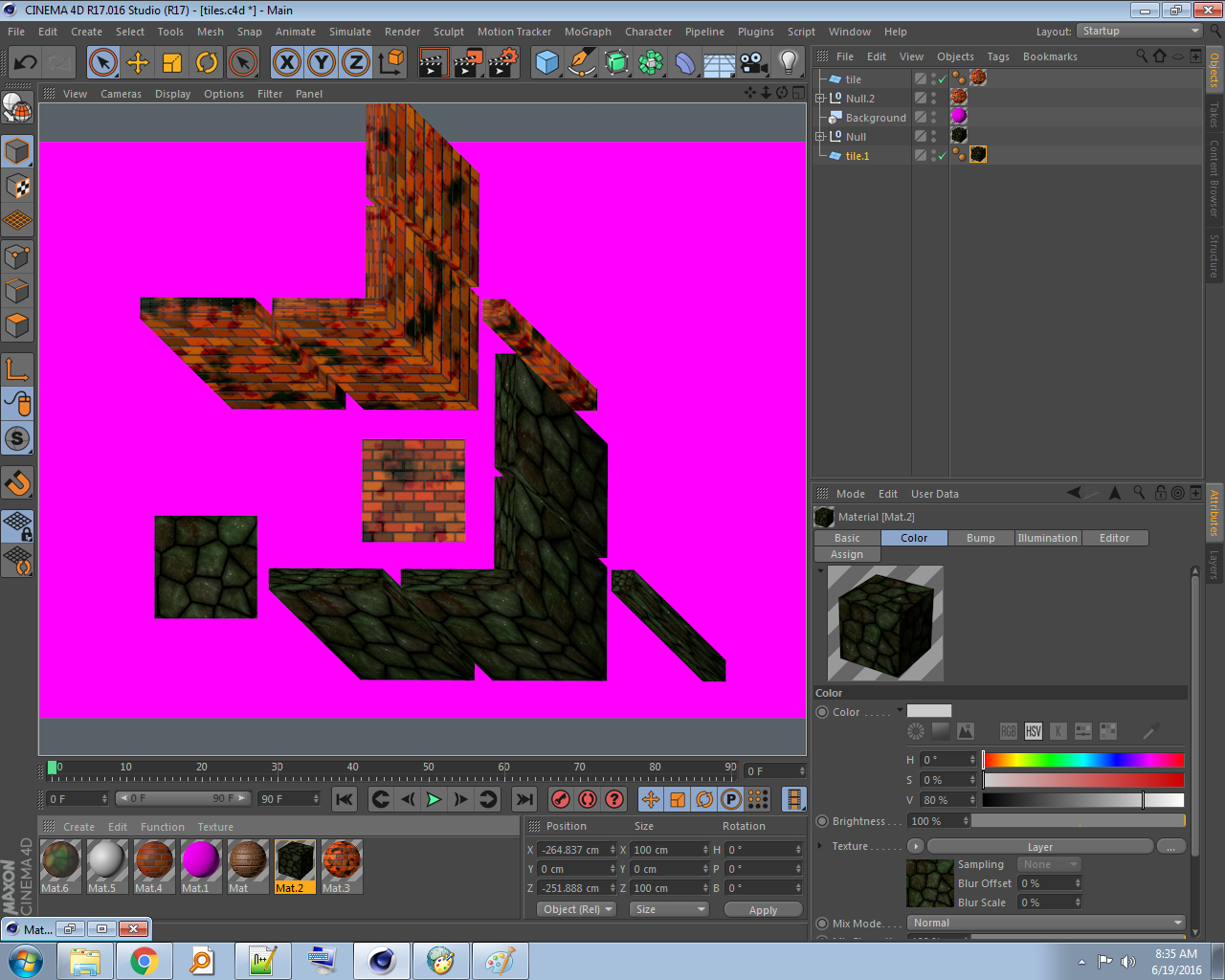Image resolution: width=1225 pixels, height=980 pixels.
Task: Click the Camera object icon
Action: point(754,64)
